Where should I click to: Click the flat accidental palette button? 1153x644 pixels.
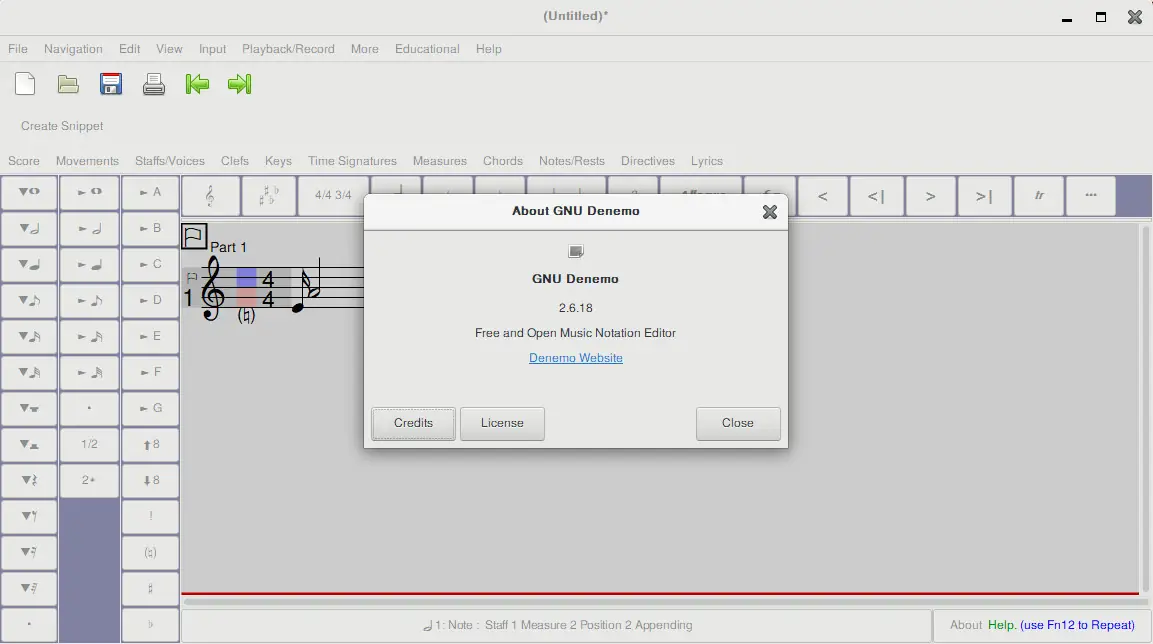pos(150,624)
